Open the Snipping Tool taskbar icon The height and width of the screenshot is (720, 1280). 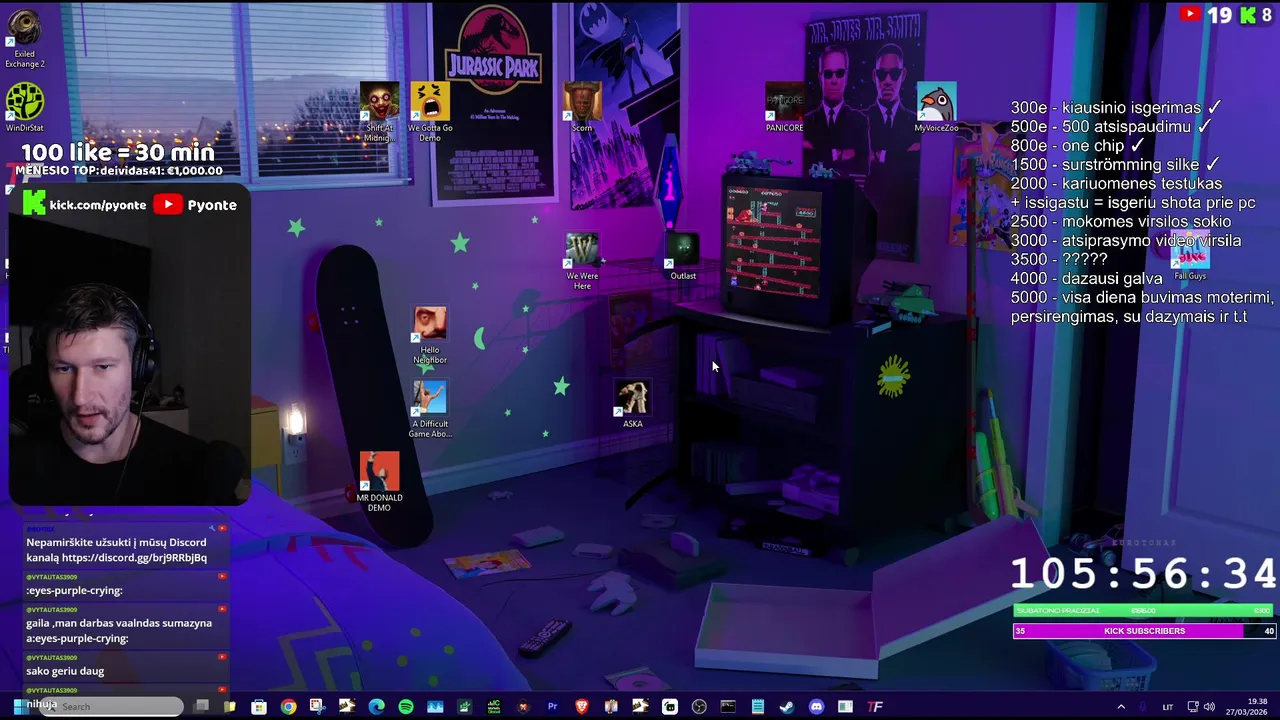317,706
